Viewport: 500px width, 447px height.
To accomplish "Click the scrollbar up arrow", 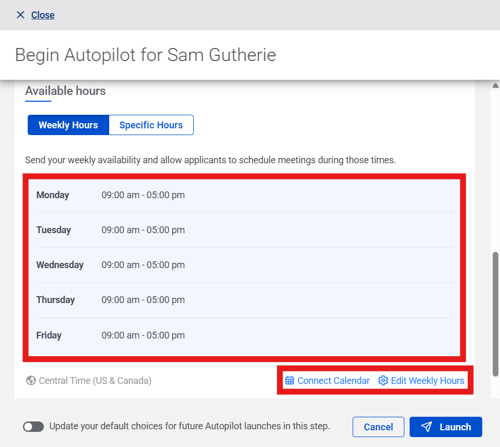I will tap(495, 85).
